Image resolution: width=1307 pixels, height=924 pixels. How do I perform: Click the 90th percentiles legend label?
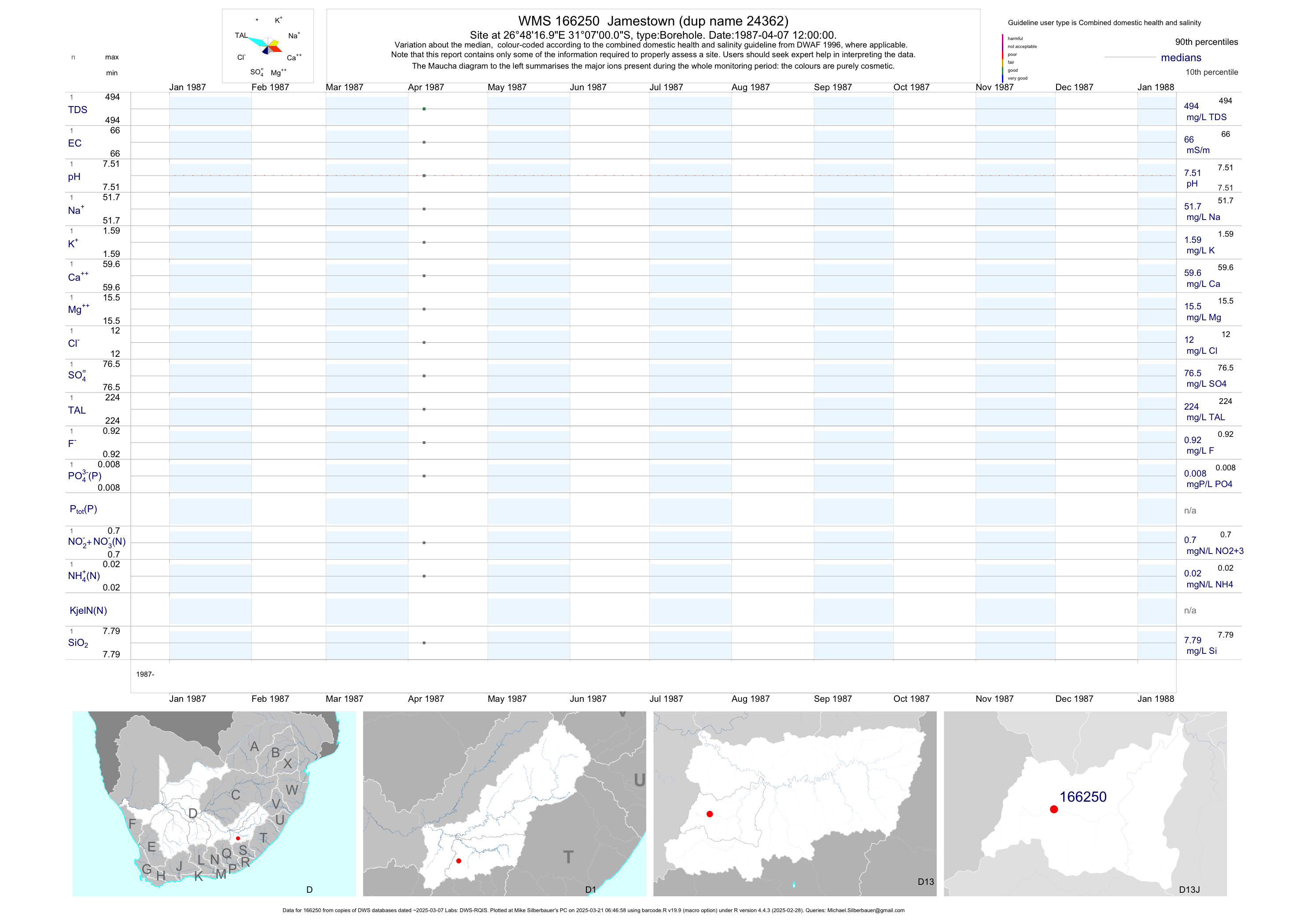(x=1206, y=42)
